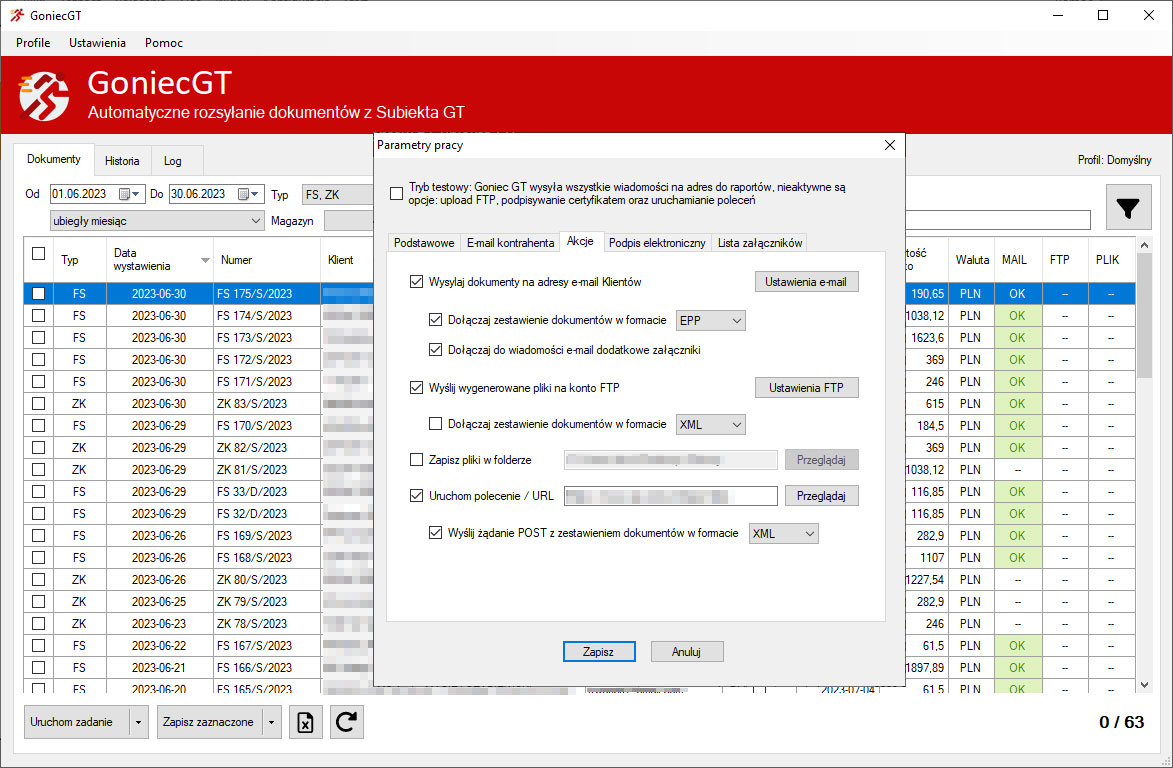Close the Parametry pracy dialog
Screen dimensions: 1173x768
(889, 145)
